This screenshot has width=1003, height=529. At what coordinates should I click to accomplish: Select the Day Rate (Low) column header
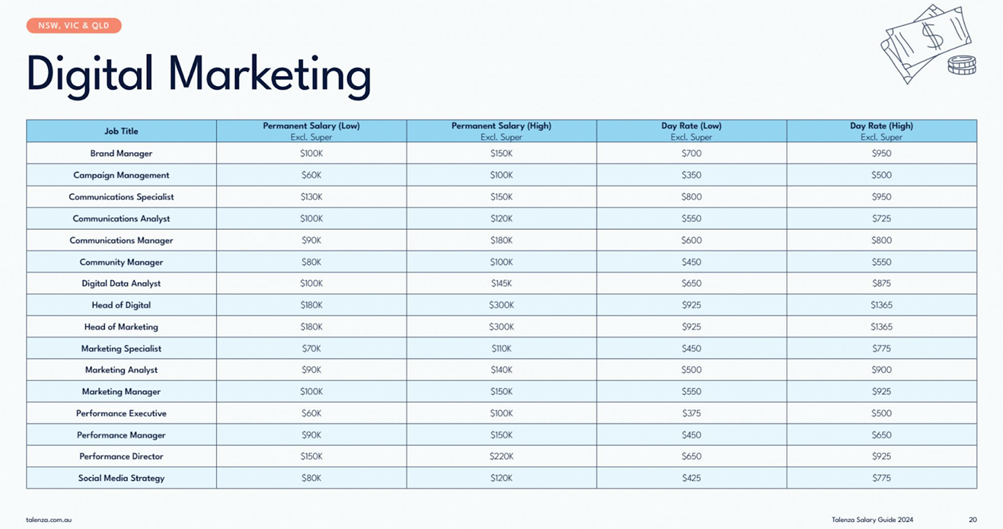[691, 131]
